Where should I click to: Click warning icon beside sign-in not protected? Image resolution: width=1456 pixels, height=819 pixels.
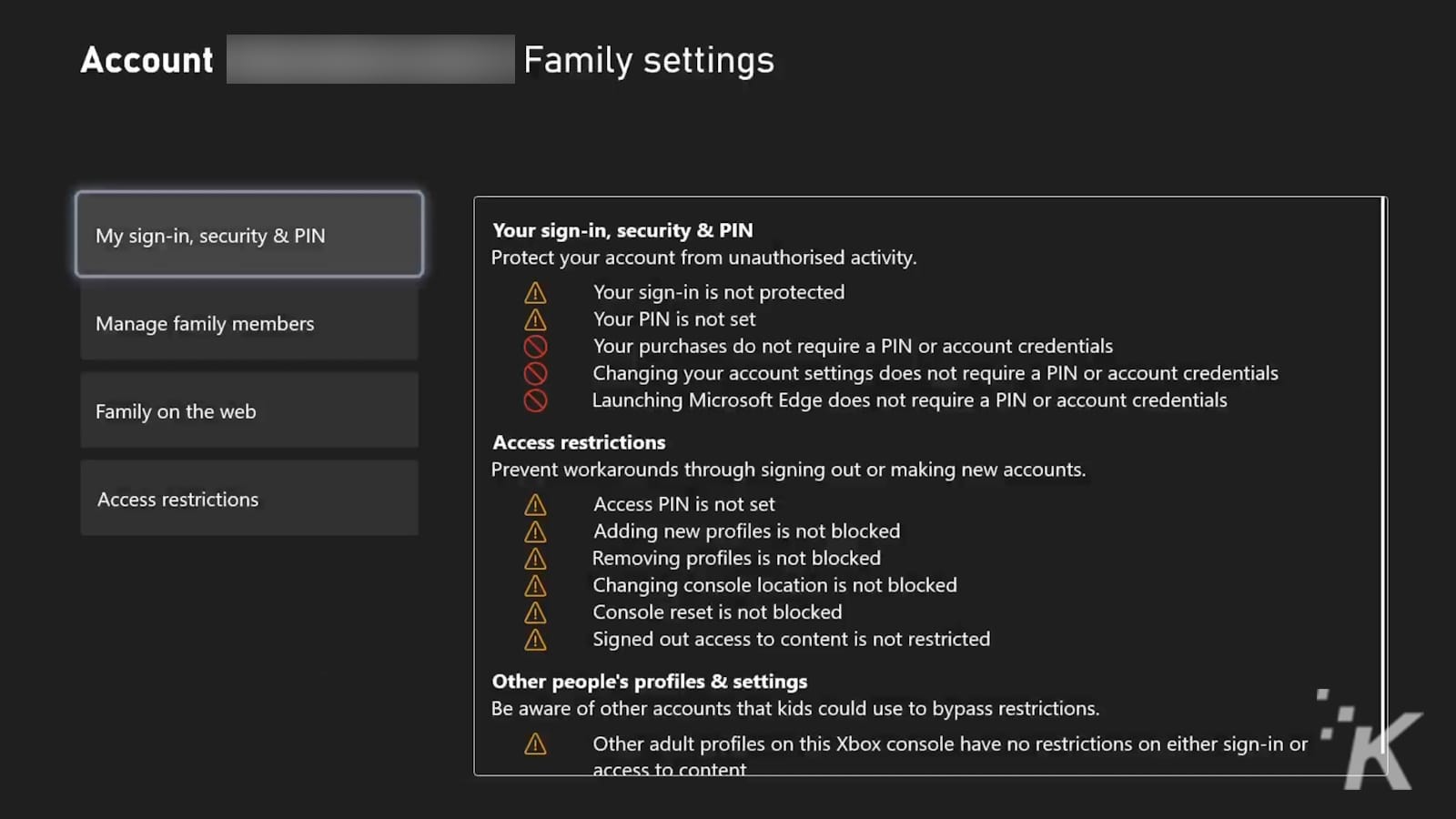point(535,292)
